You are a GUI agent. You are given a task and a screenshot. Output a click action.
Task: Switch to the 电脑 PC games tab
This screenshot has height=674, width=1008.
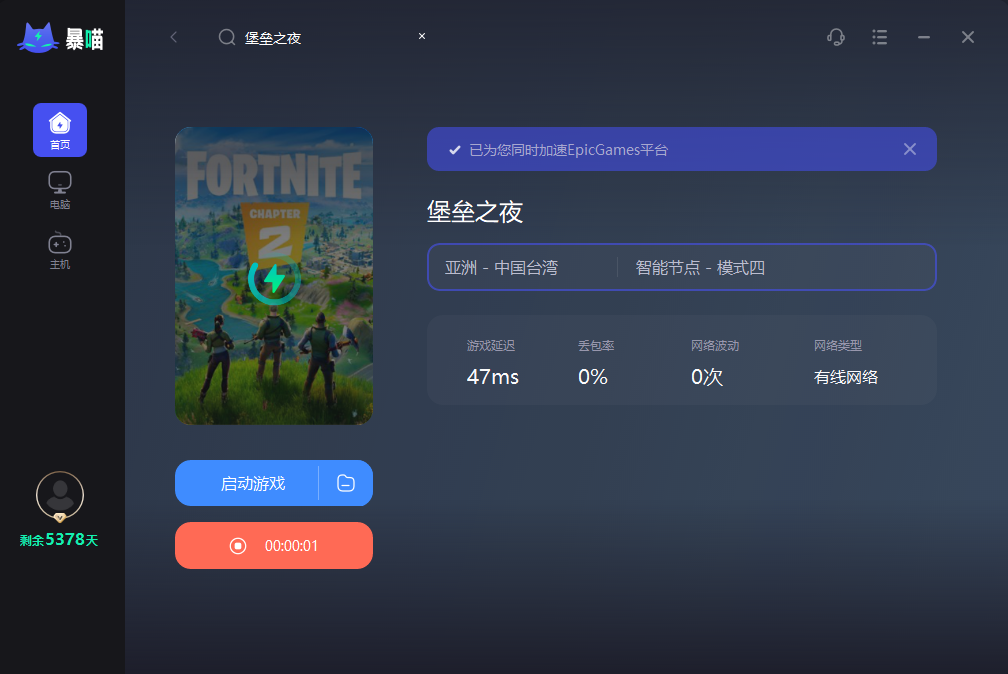(x=60, y=190)
